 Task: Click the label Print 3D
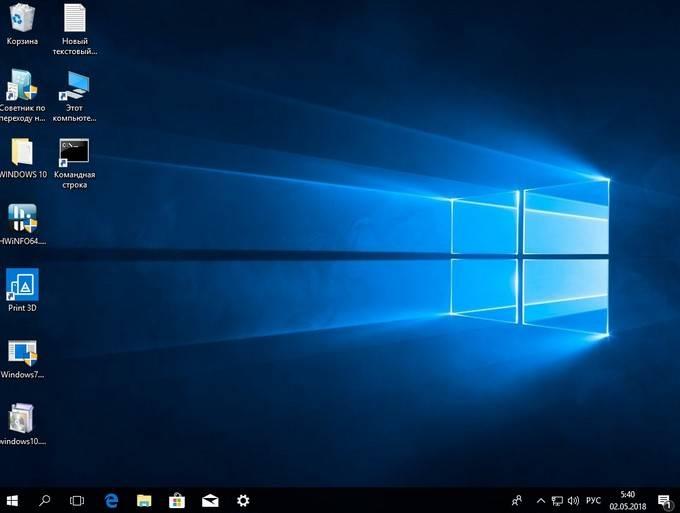tap(22, 307)
